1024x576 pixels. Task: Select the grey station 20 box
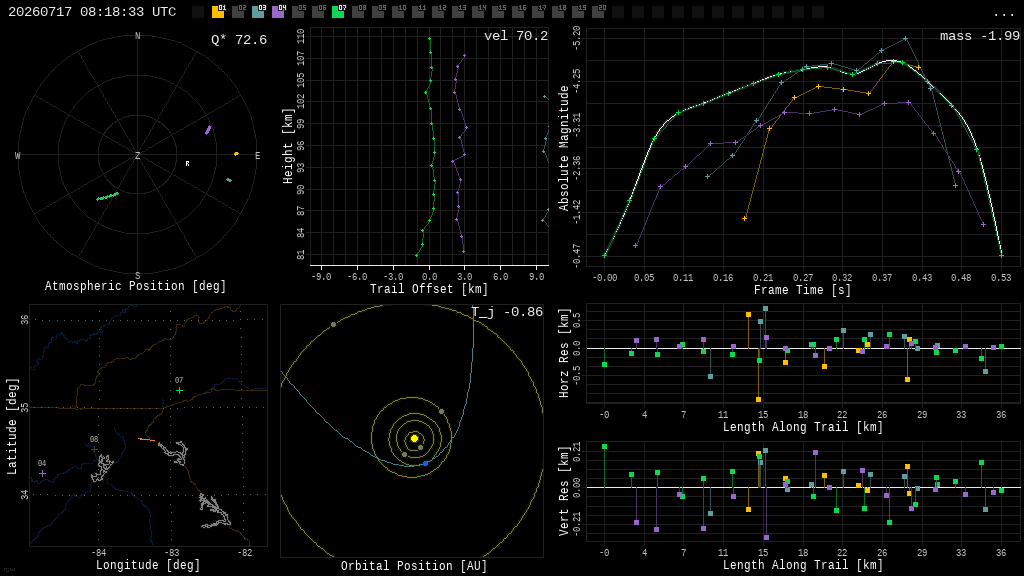point(598,12)
